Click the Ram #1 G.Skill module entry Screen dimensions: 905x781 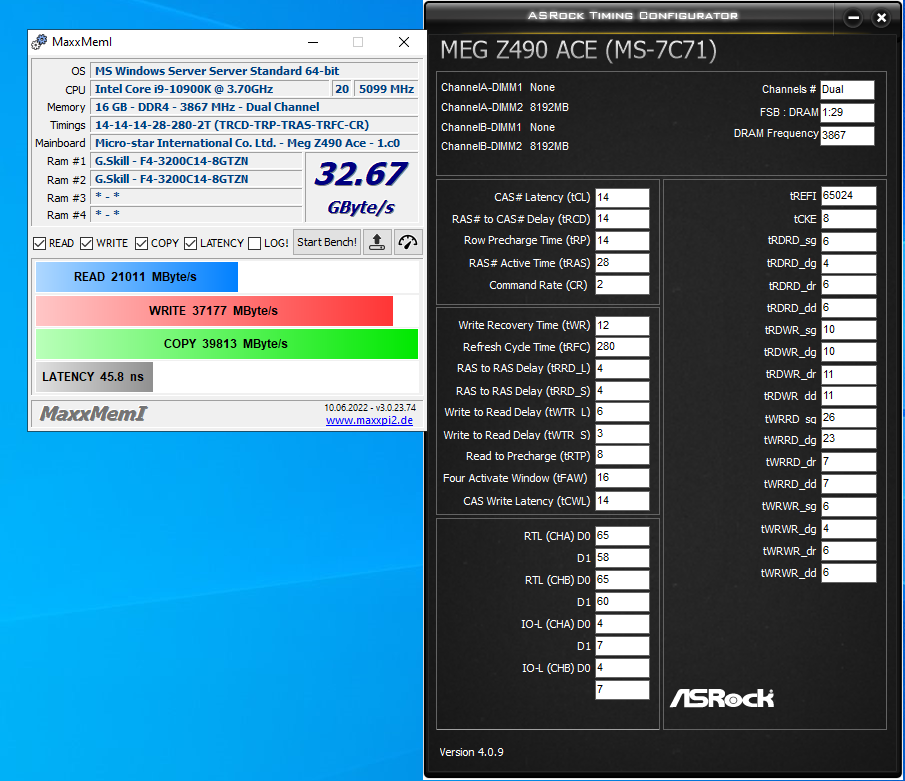click(196, 161)
